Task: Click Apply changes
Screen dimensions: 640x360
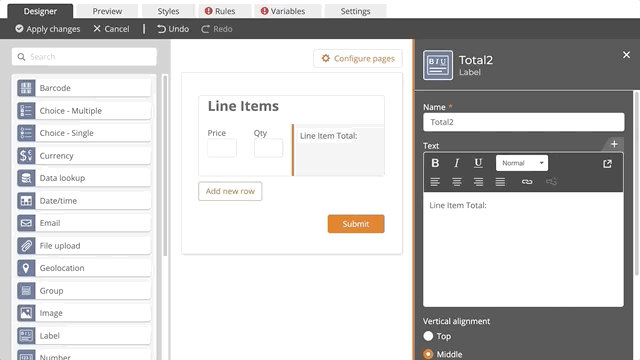Action: 48,29
